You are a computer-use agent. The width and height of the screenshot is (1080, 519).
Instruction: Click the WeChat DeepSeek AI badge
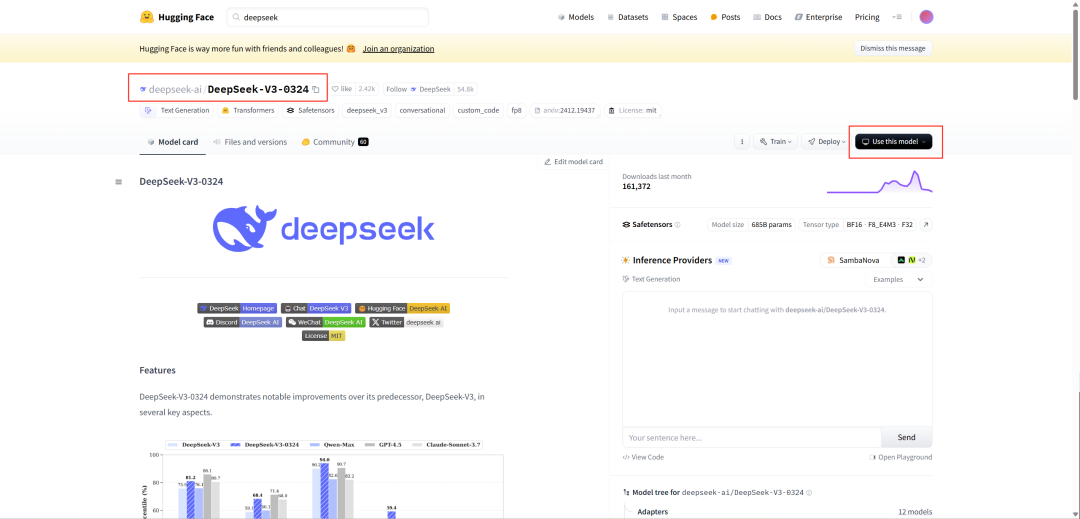tap(326, 322)
